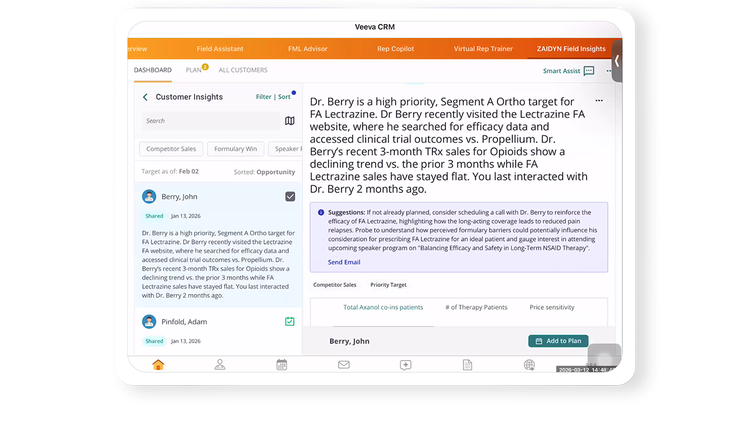Toggle planned calendar check for Pinfold, Adam
750x421 pixels.
(289, 321)
